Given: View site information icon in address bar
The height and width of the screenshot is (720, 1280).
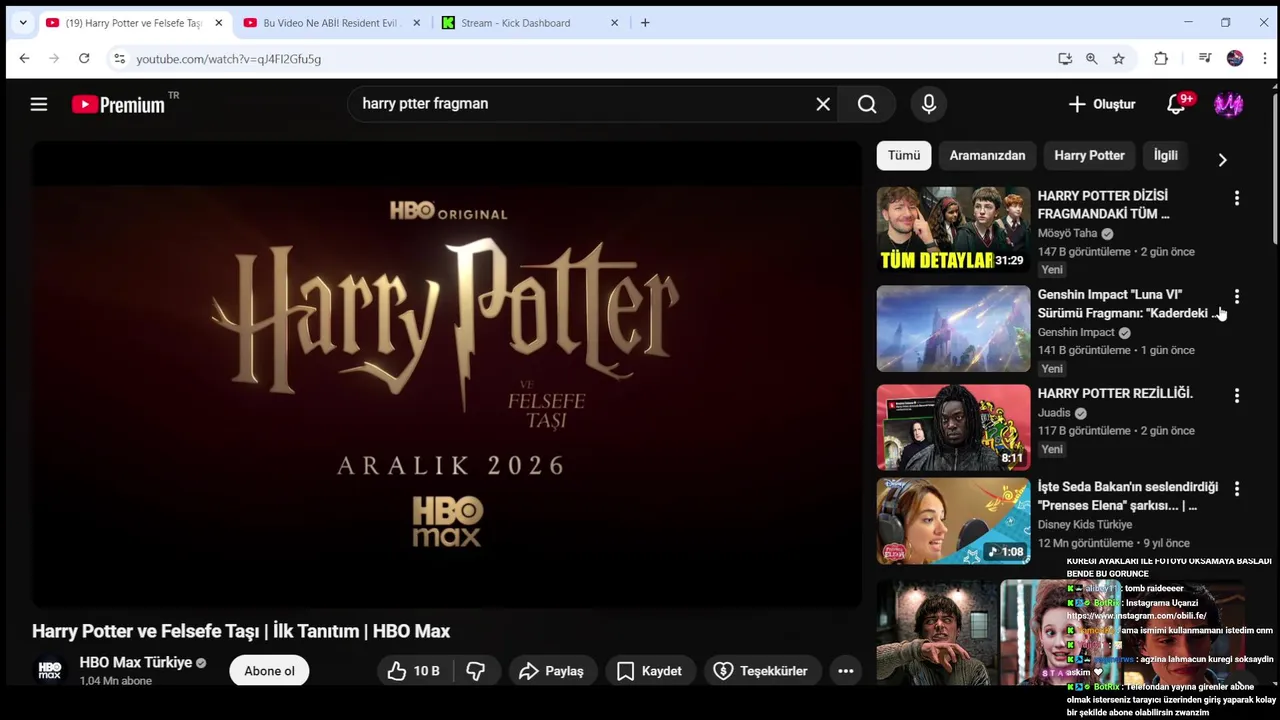Looking at the screenshot, I should [x=119, y=59].
